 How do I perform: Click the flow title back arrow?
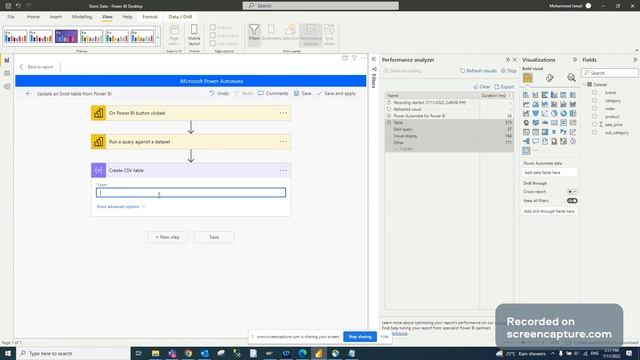click(x=28, y=93)
